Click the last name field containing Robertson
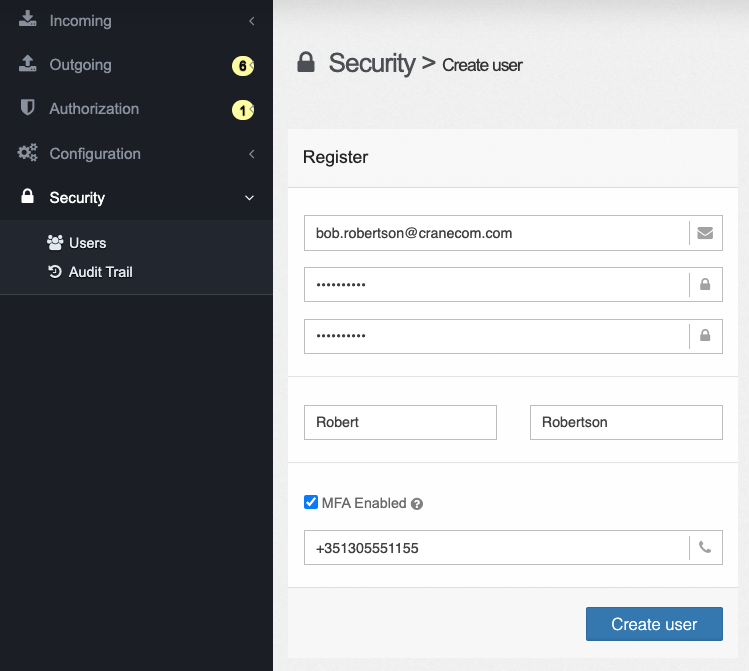This screenshot has height=671, width=749. coord(626,422)
